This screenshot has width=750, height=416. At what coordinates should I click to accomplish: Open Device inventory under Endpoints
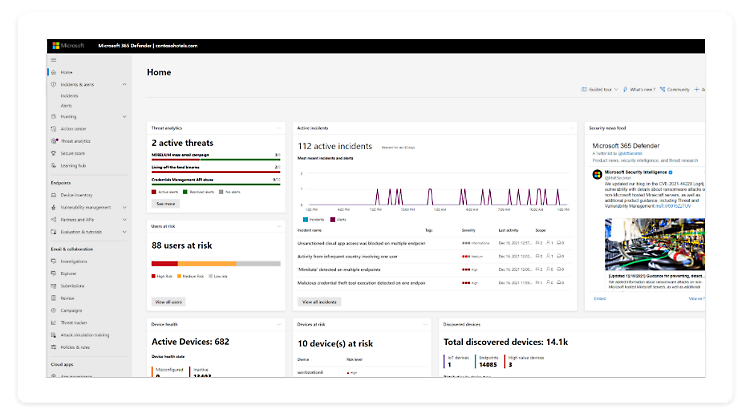point(79,195)
